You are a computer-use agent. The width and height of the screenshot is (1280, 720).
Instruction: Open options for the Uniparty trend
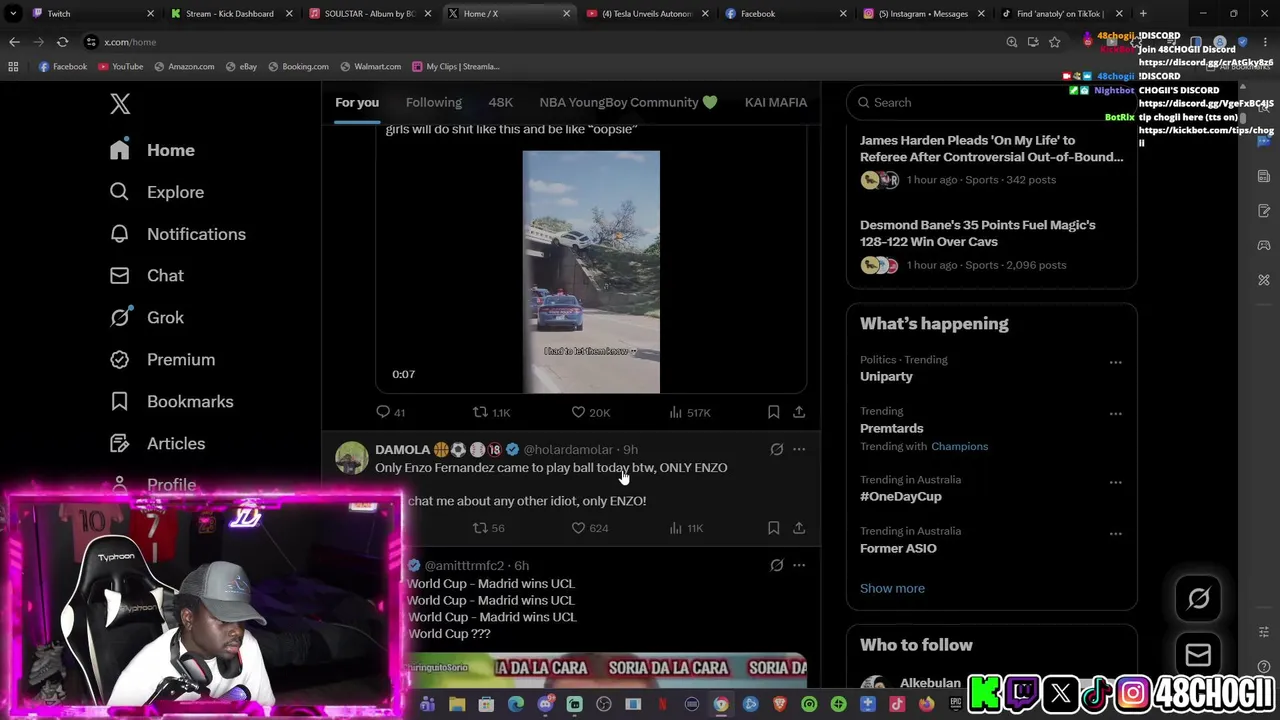pyautogui.click(x=1115, y=362)
